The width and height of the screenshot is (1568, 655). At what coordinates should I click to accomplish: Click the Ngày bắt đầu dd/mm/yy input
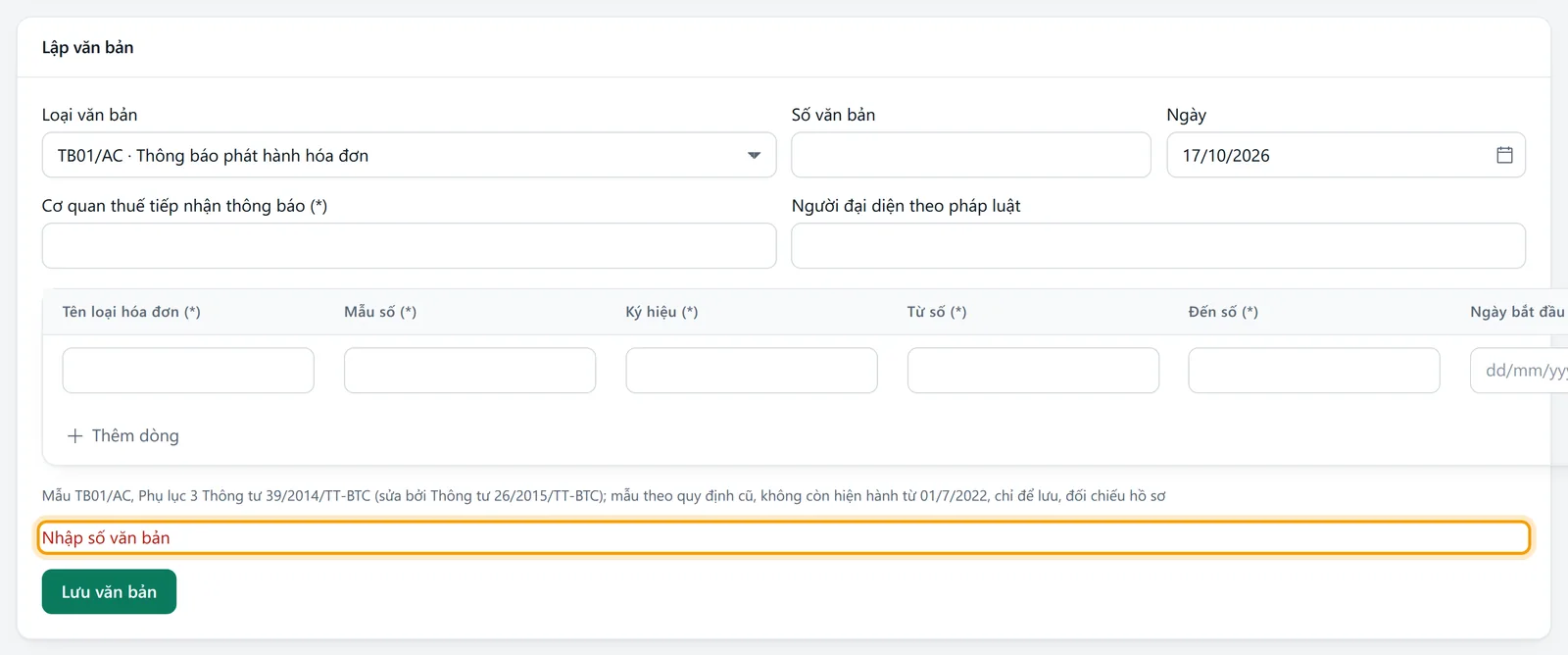click(x=1519, y=371)
